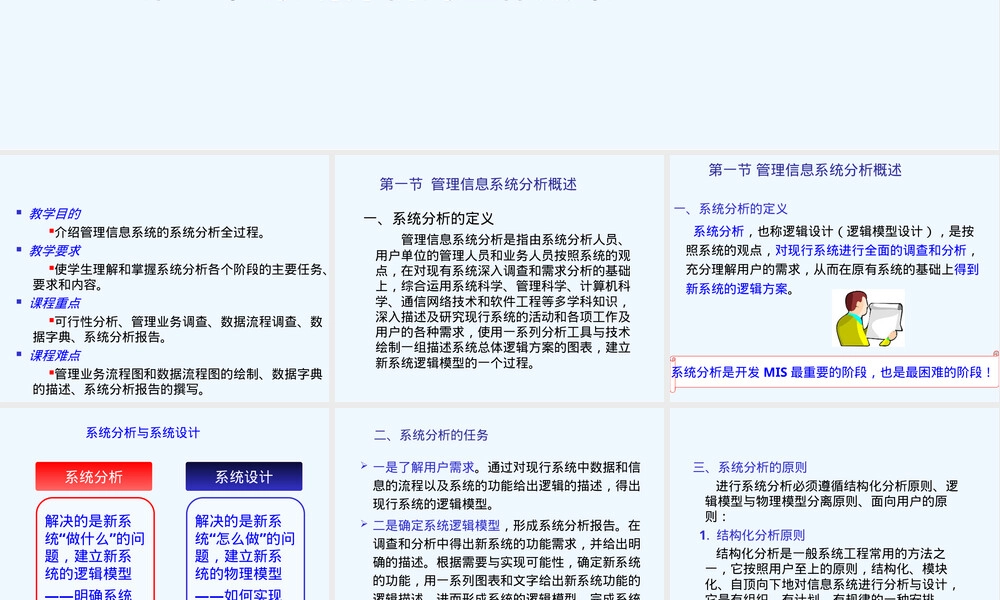The height and width of the screenshot is (600, 1000).
Task: Open the 系统分析与系统设计 slide thumbnail
Action: point(165,504)
